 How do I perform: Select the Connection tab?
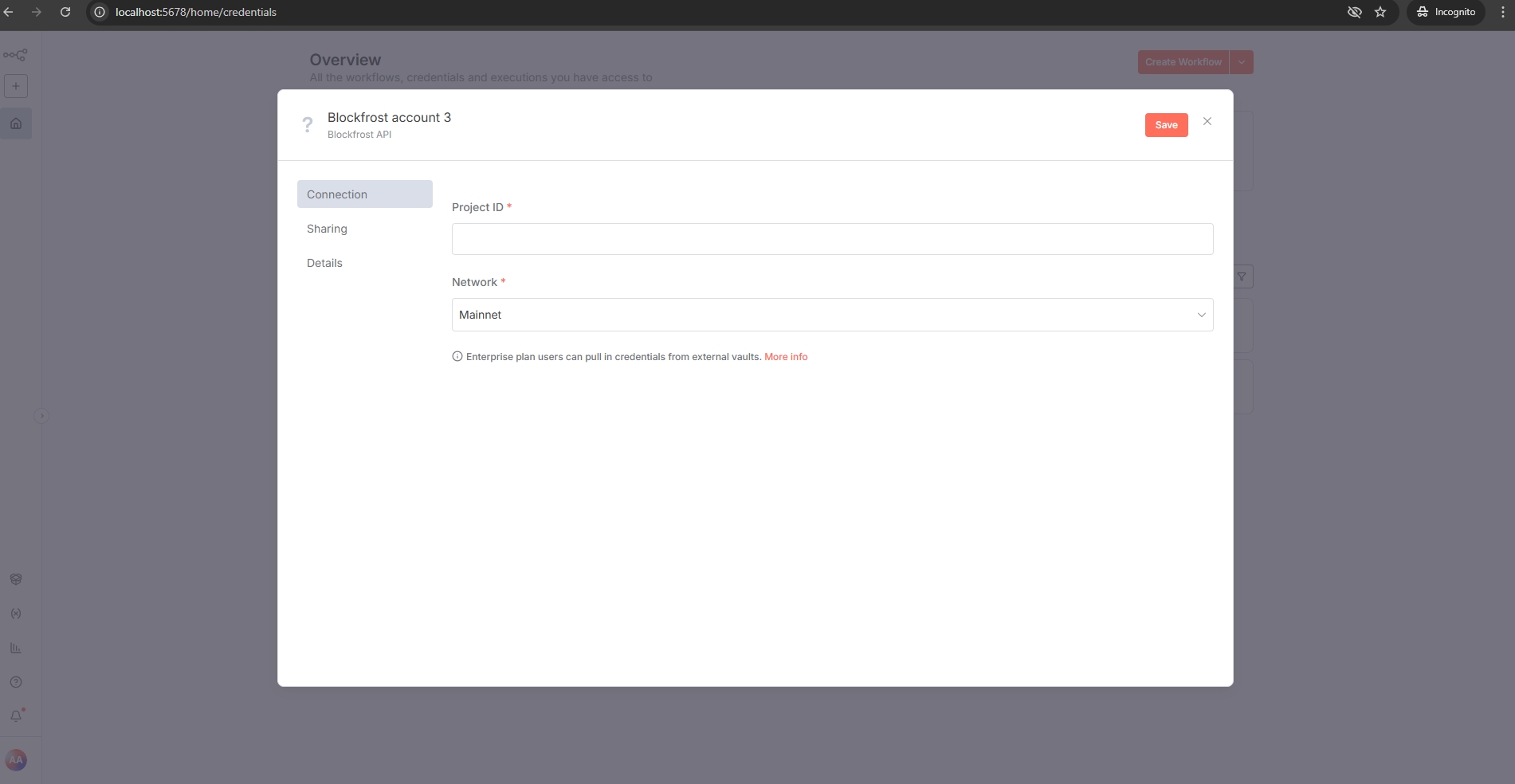tap(365, 194)
